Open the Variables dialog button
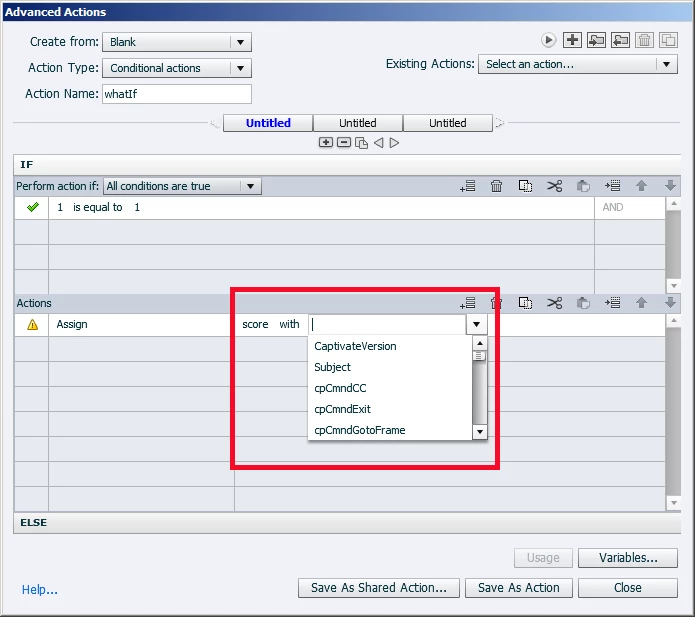Viewport: 695px width, 617px height. coord(628,558)
